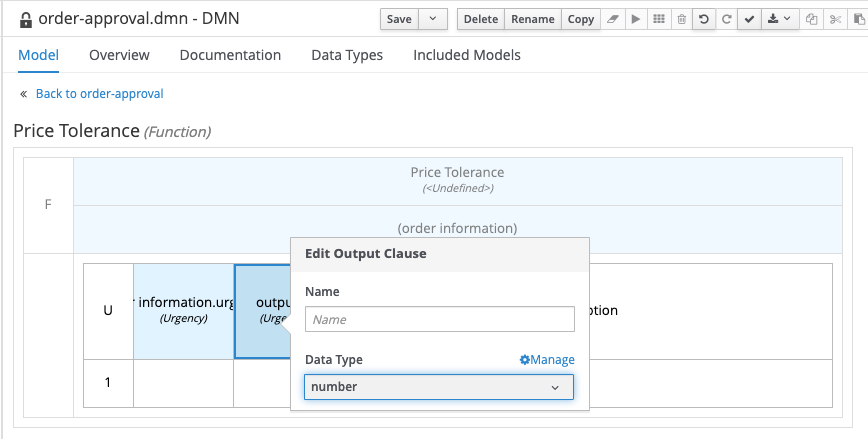Open the Save options dropdown arrow

click(x=433, y=19)
